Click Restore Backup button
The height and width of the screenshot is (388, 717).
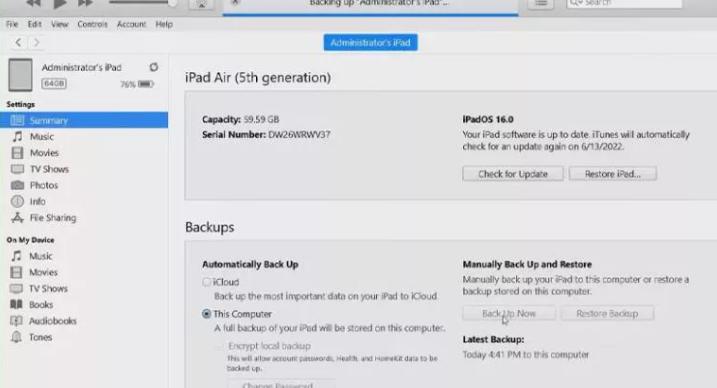607,313
